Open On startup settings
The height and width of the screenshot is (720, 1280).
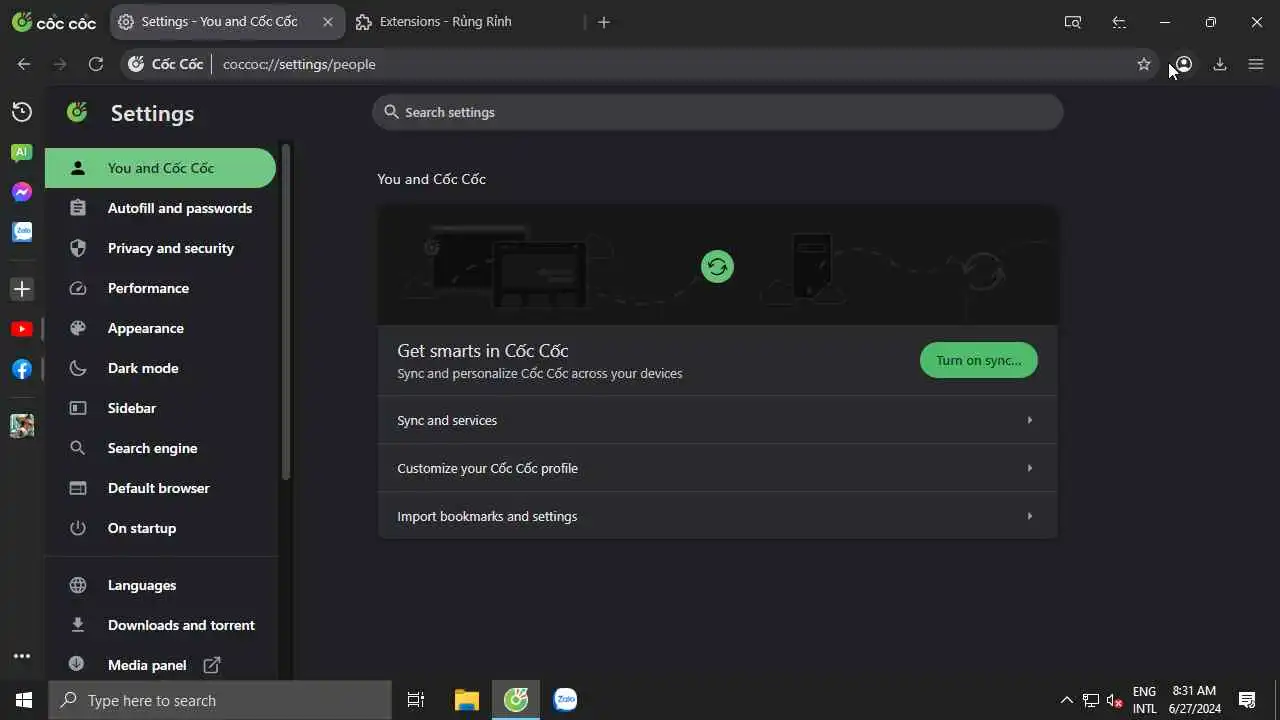tap(160, 528)
